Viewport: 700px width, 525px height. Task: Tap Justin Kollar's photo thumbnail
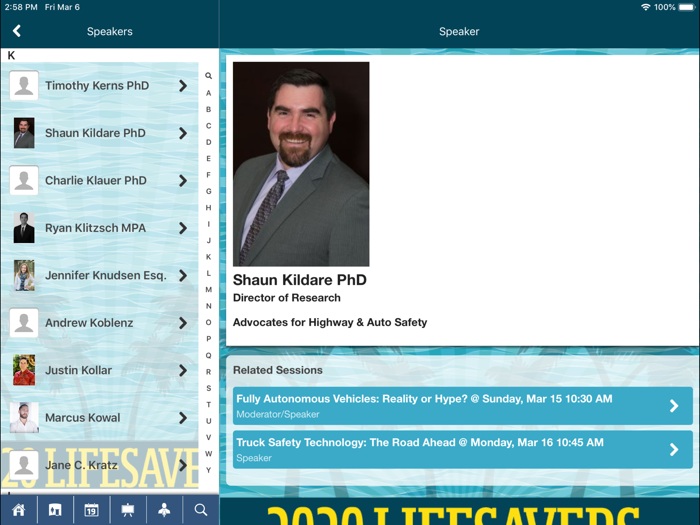click(24, 370)
